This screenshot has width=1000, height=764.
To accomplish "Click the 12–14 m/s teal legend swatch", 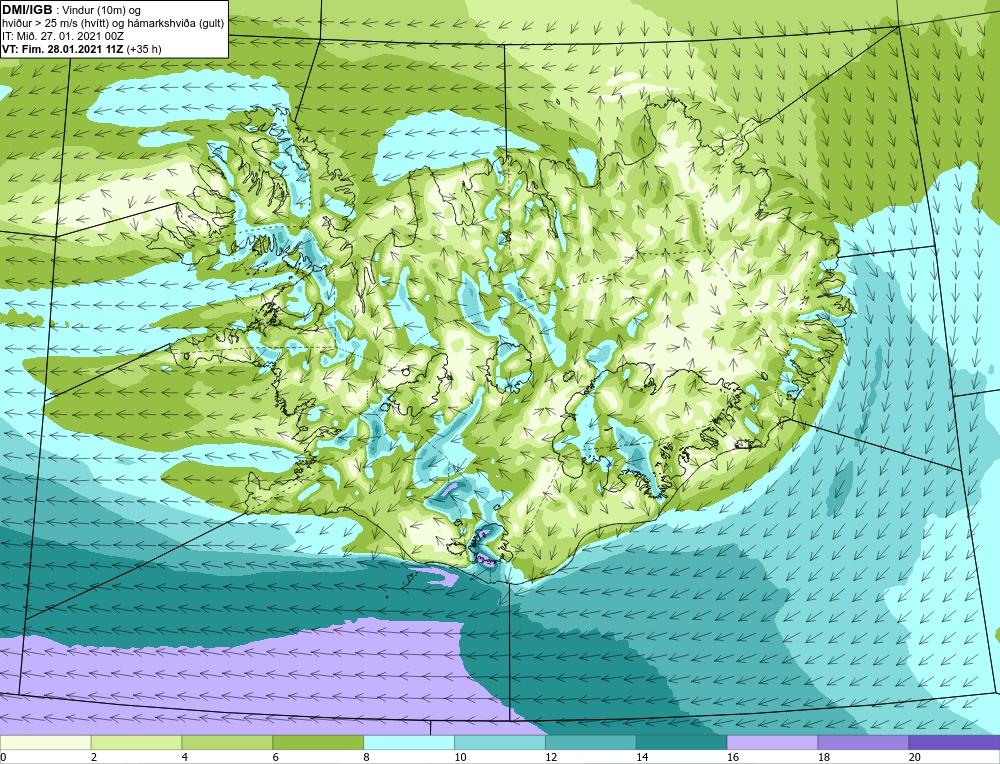I will [x=591, y=742].
